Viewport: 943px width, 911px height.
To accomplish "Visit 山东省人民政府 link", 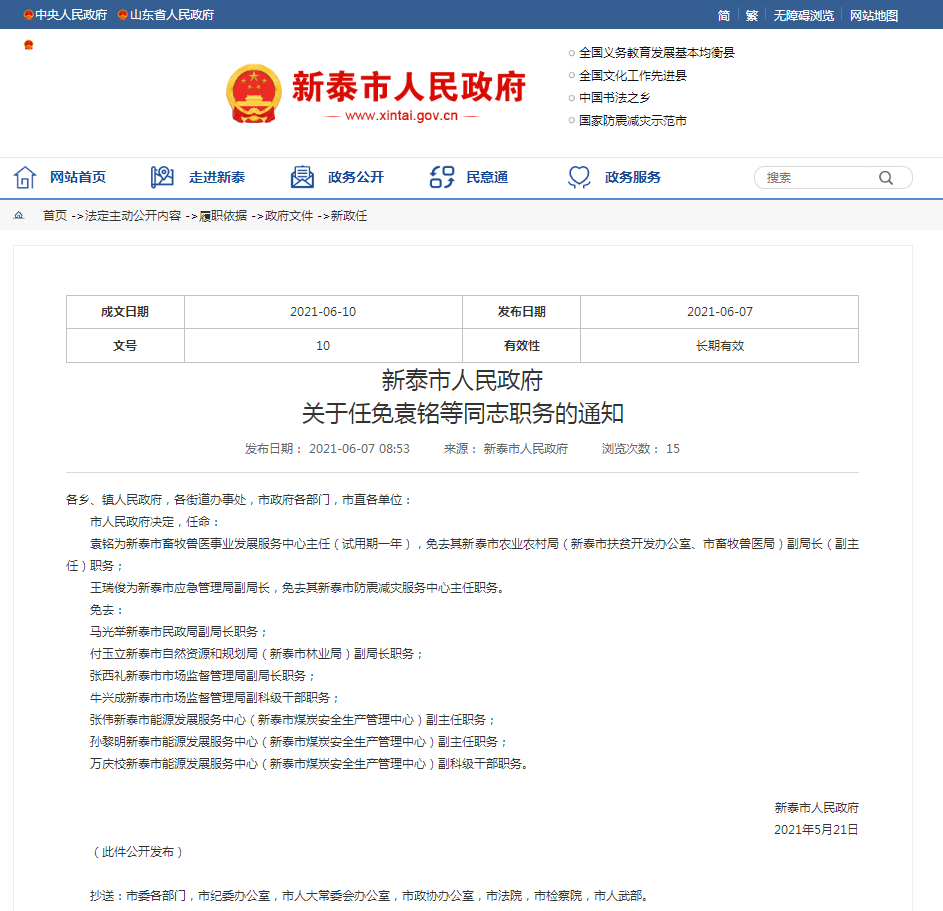I will (172, 15).
